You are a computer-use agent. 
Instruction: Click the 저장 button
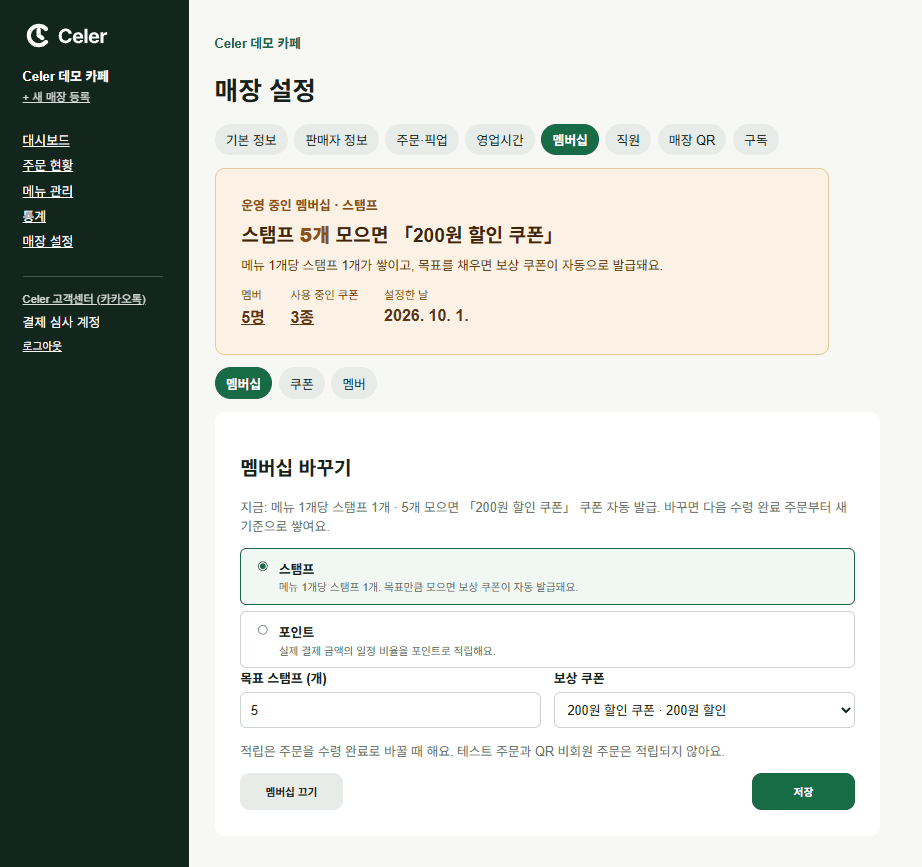click(x=803, y=792)
